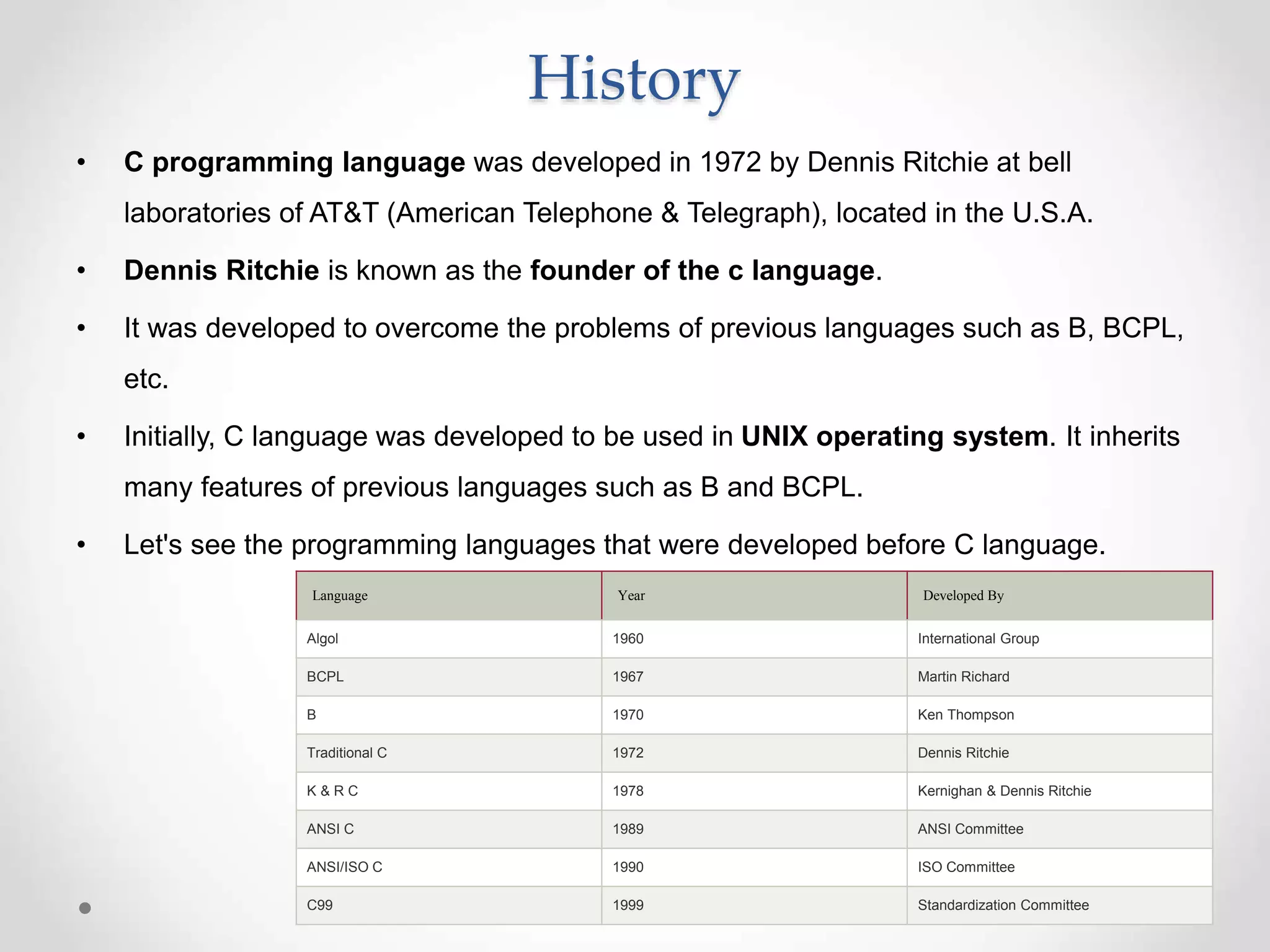Select the C99 language cell

(320, 905)
